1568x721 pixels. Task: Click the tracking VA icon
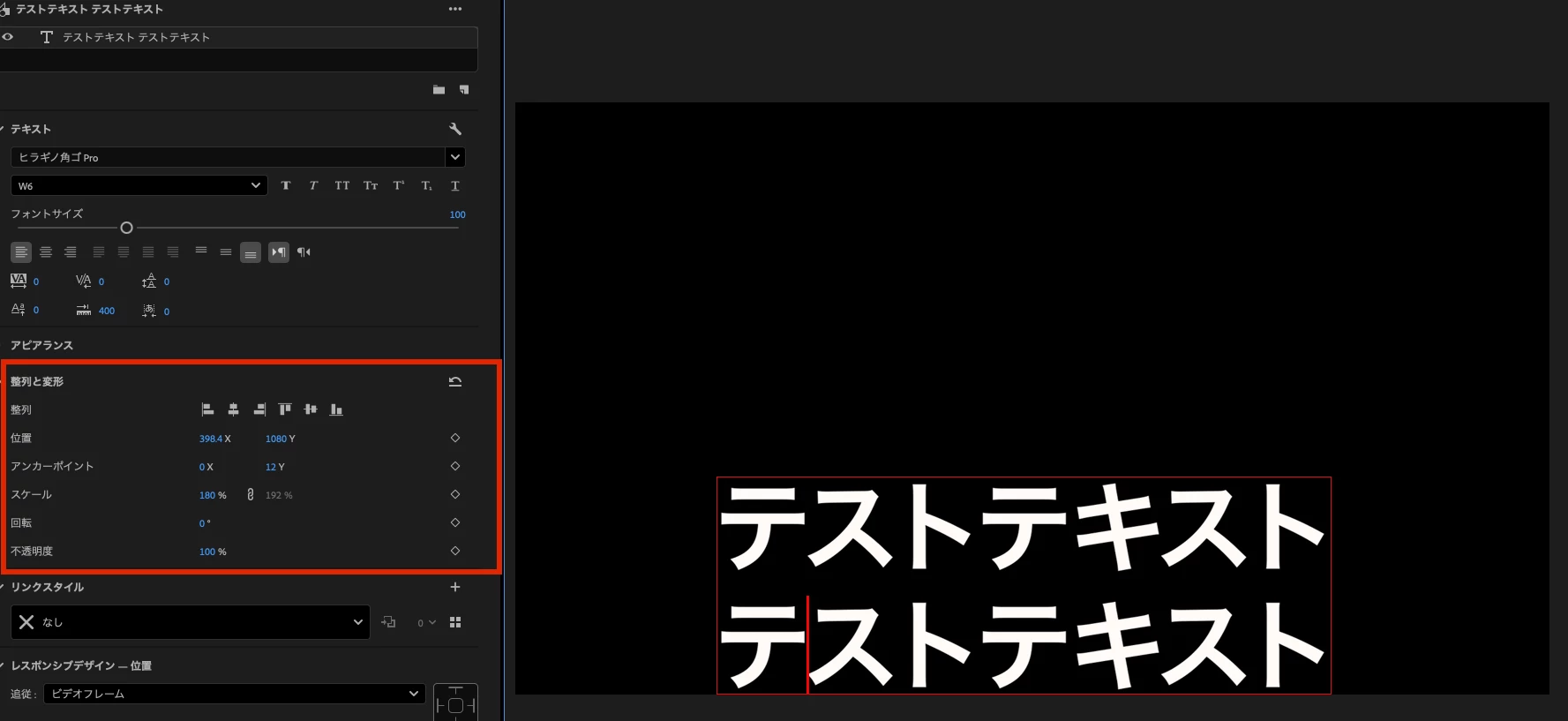(x=19, y=281)
